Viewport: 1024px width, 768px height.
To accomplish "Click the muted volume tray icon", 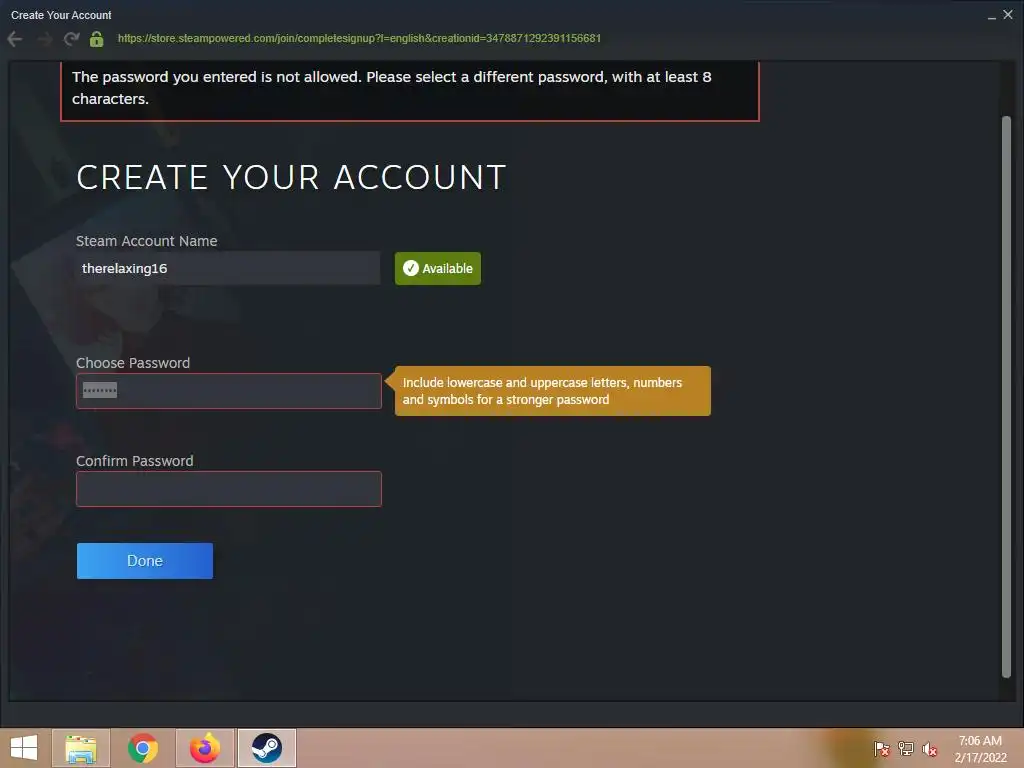I will 929,749.
